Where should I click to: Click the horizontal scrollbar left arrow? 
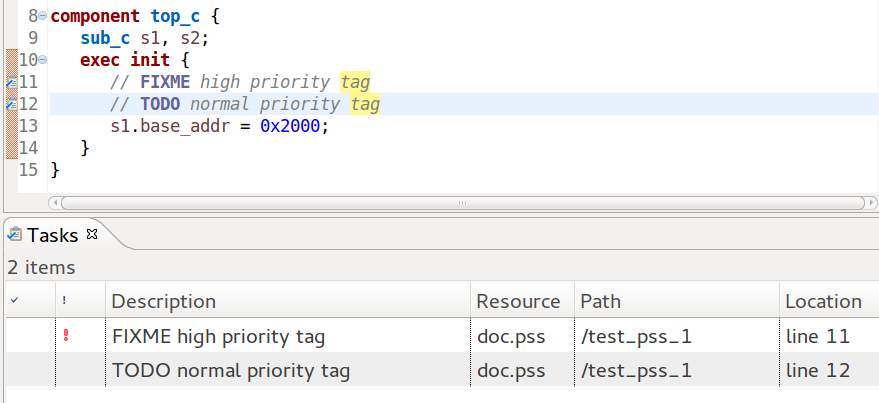click(x=54, y=202)
